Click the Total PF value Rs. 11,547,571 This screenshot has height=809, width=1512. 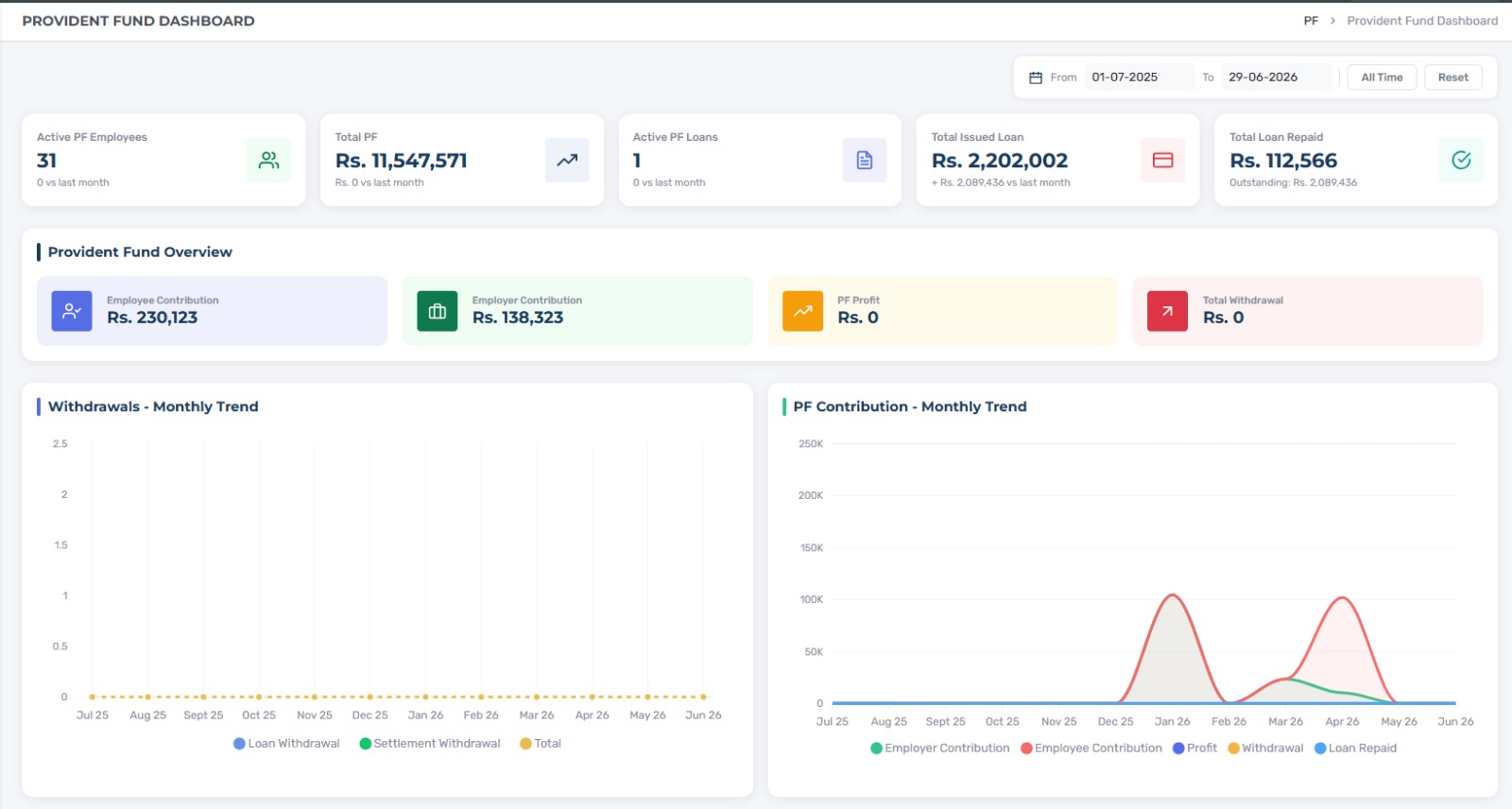click(401, 161)
